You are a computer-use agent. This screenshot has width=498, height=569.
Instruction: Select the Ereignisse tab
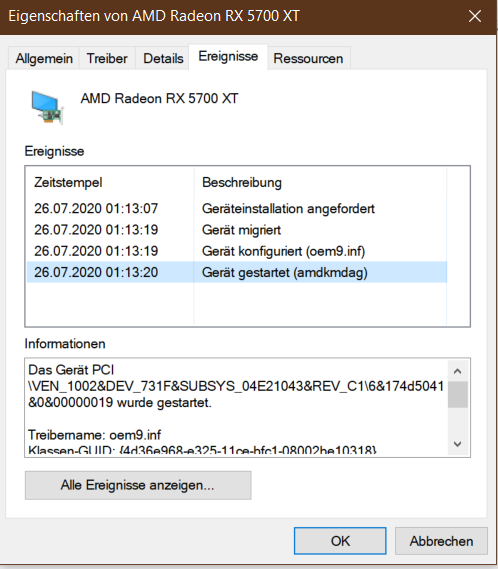pyautogui.click(x=228, y=57)
